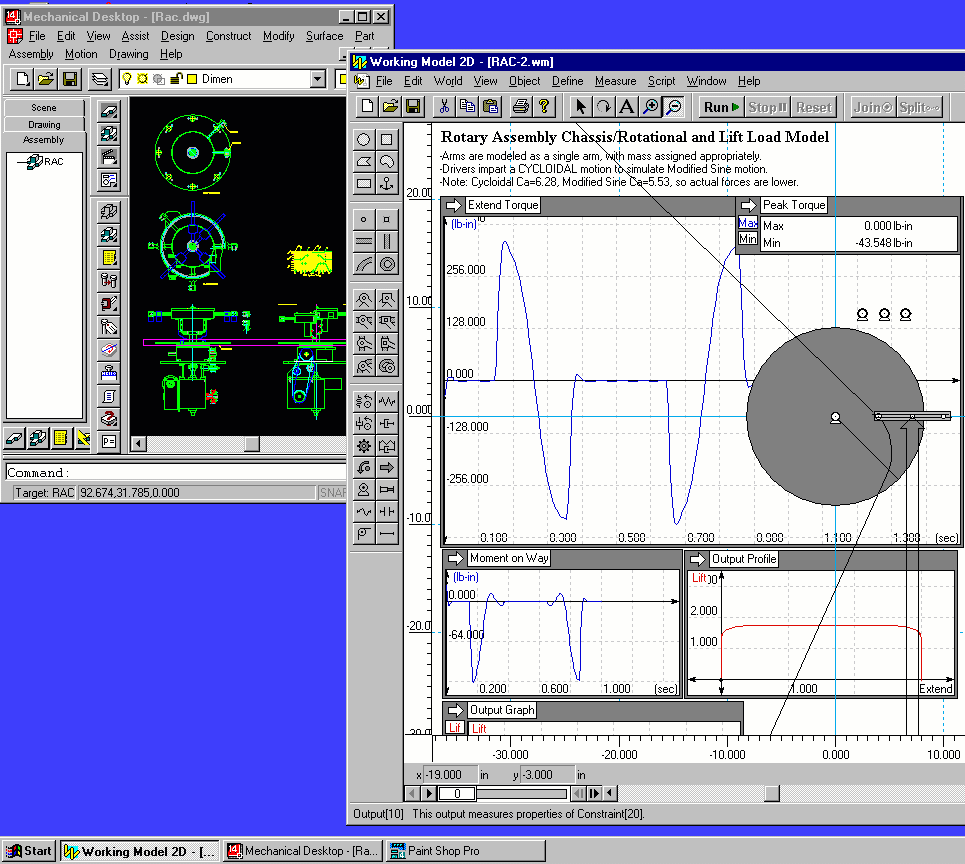This screenshot has width=965, height=864.
Task: Switch to the Drawing tab
Action: tap(44, 124)
